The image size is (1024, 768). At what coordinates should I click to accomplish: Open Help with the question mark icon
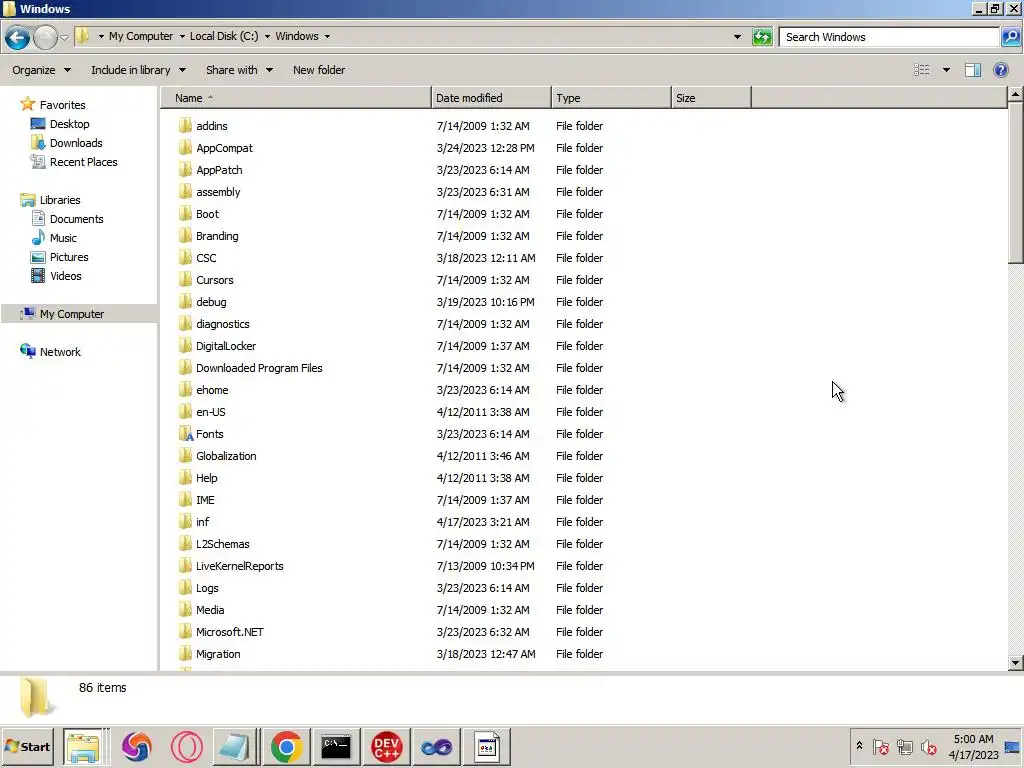coord(1000,70)
